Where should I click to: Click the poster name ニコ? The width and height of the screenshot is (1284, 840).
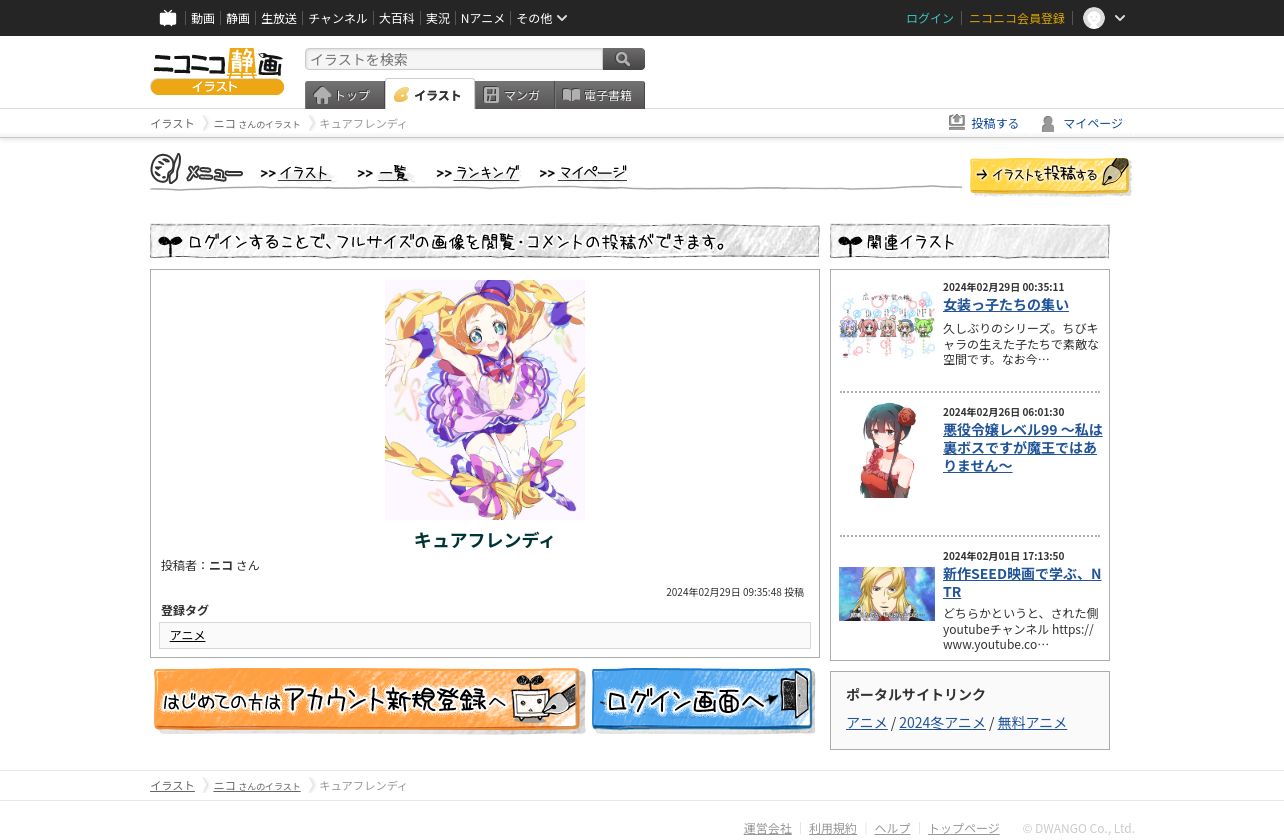pyautogui.click(x=221, y=565)
